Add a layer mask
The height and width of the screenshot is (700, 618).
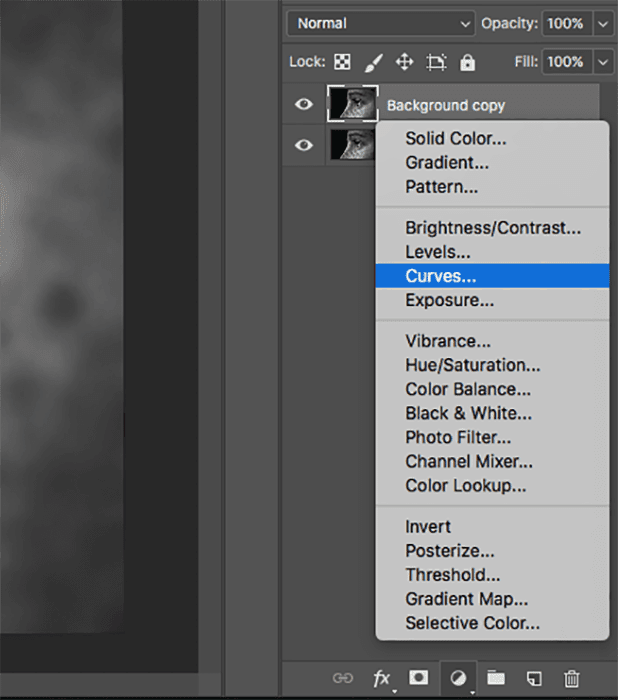point(418,677)
